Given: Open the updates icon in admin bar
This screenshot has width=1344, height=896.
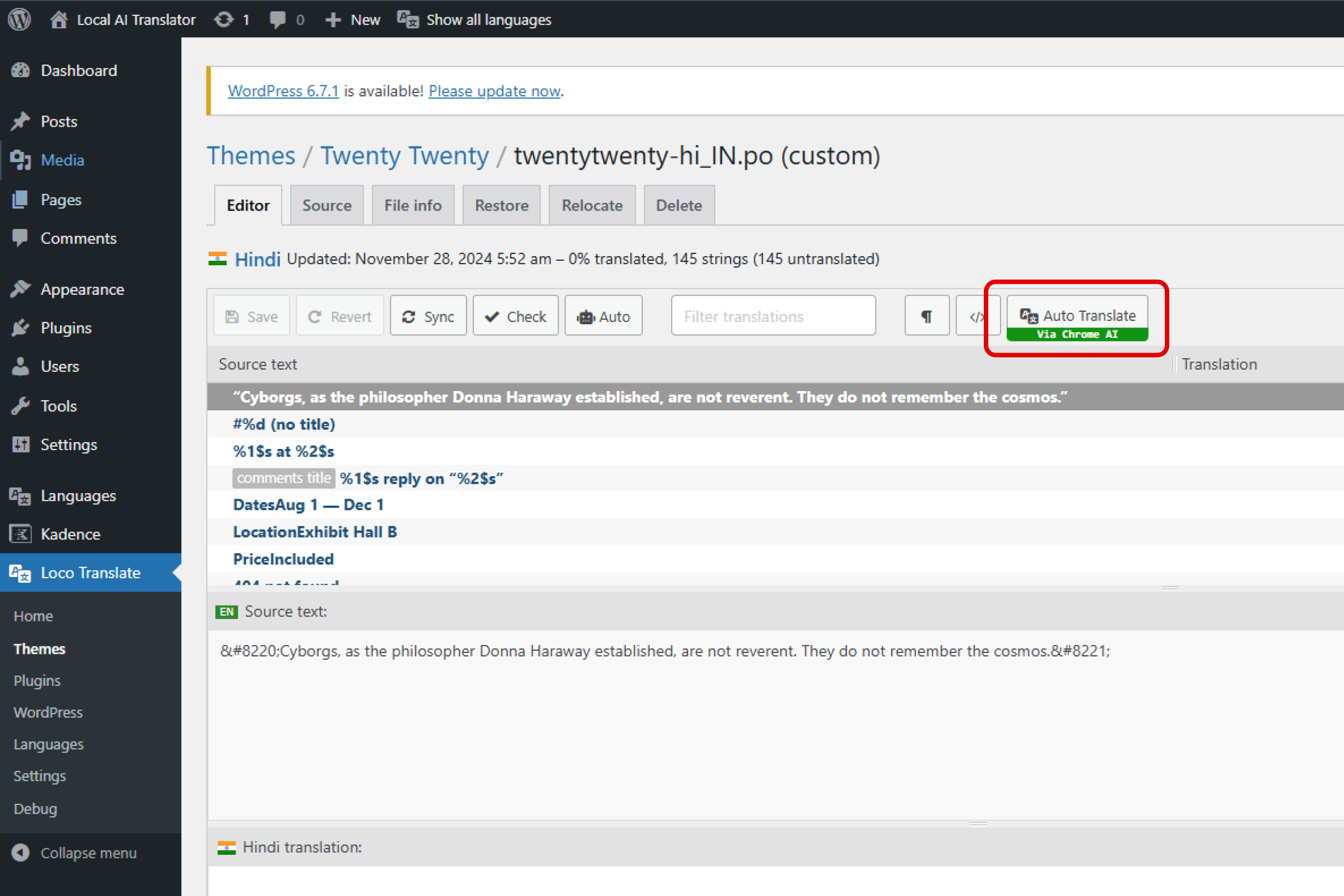Looking at the screenshot, I should [x=231, y=19].
